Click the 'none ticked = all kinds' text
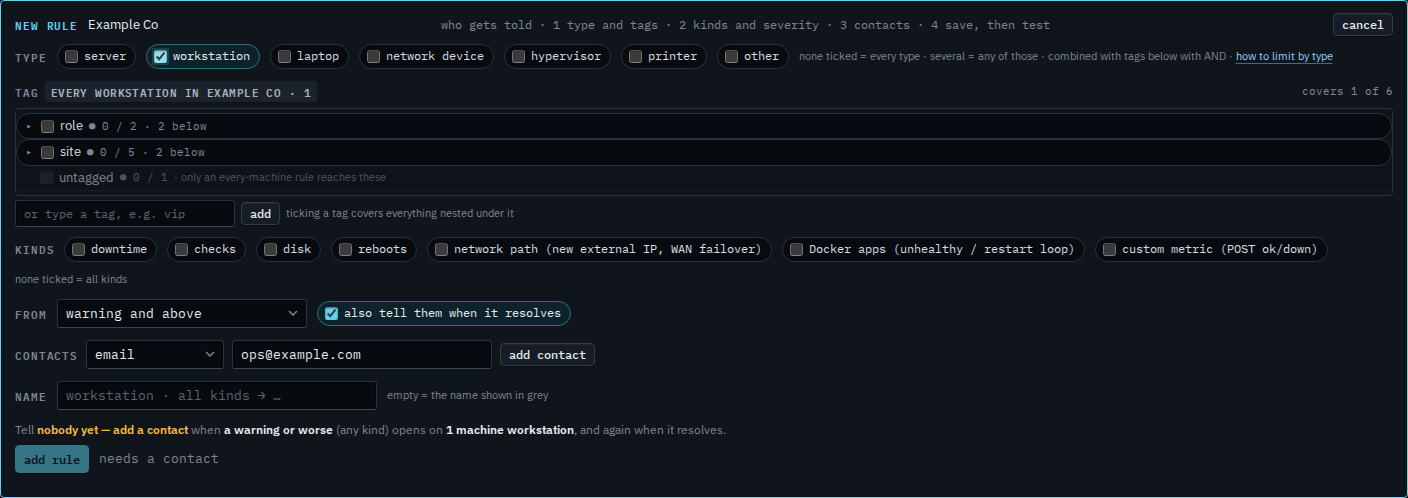Viewport: 1408px width, 498px height. 71,280
